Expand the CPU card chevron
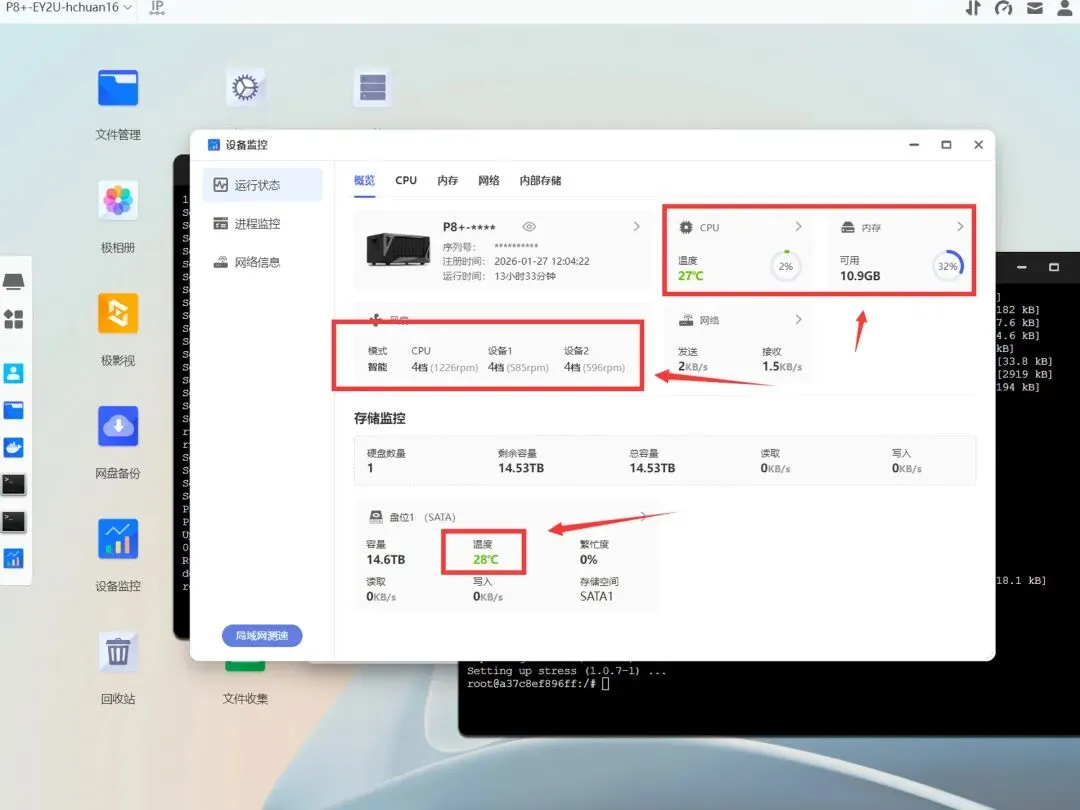1080x810 pixels. [x=798, y=226]
